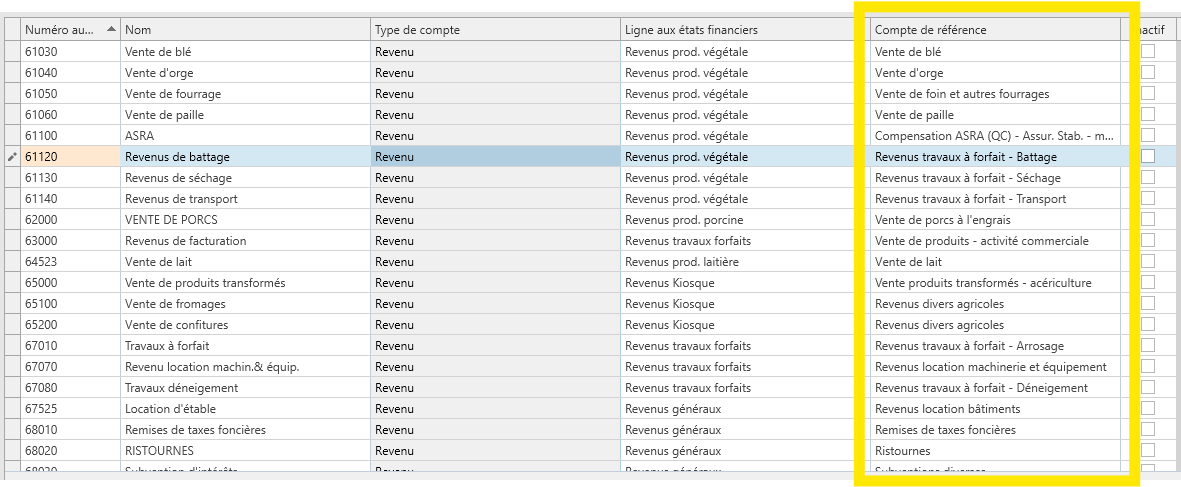
Task: Click Revenus location machinerie et équipement
Action: [x=994, y=367]
